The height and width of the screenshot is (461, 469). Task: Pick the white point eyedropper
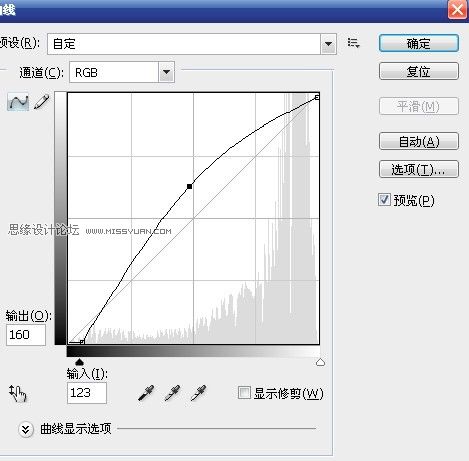tap(198, 393)
